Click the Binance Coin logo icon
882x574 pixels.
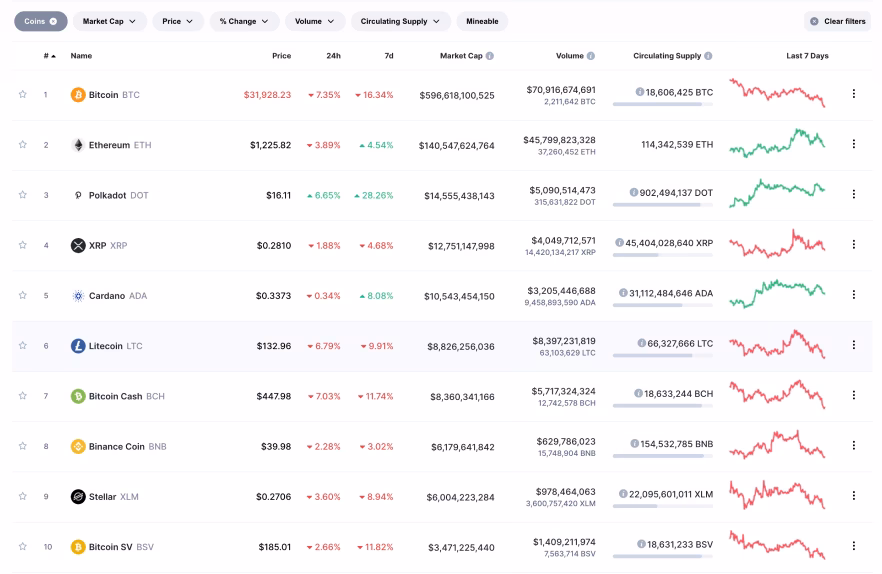point(78,447)
